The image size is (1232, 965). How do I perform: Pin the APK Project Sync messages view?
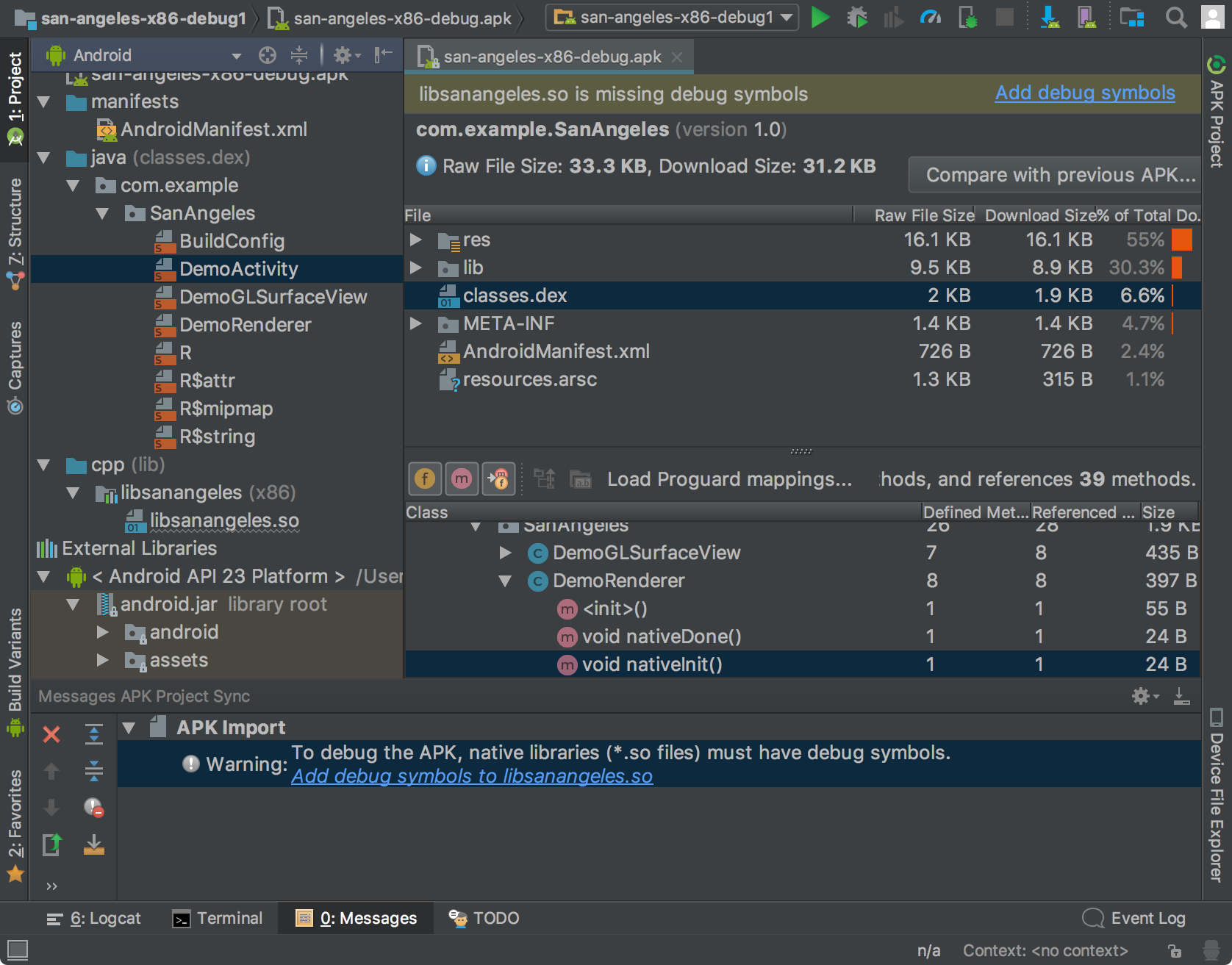coord(1182,696)
